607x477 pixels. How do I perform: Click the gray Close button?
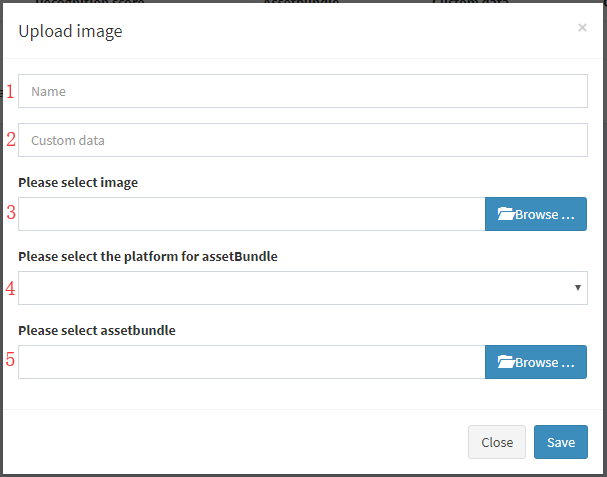coord(497,442)
